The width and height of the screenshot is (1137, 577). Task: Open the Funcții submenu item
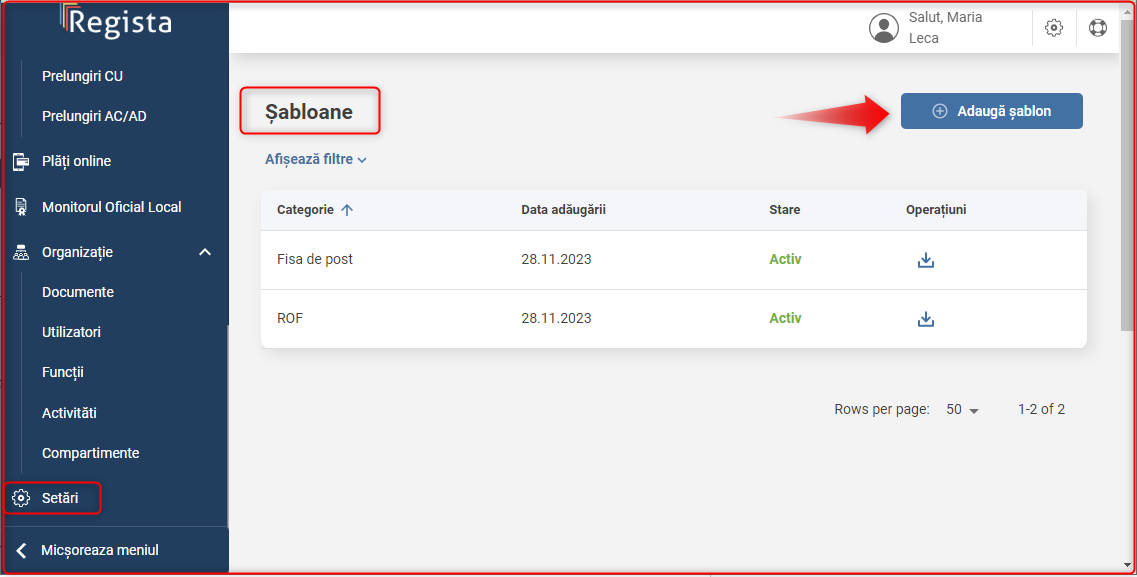point(62,373)
